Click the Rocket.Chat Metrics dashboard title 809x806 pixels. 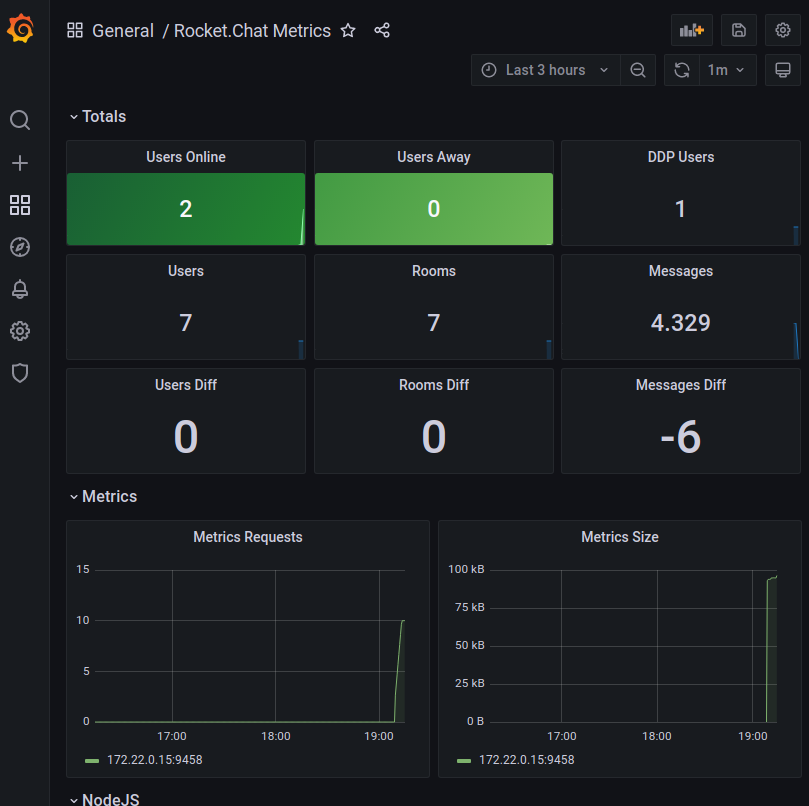point(252,30)
